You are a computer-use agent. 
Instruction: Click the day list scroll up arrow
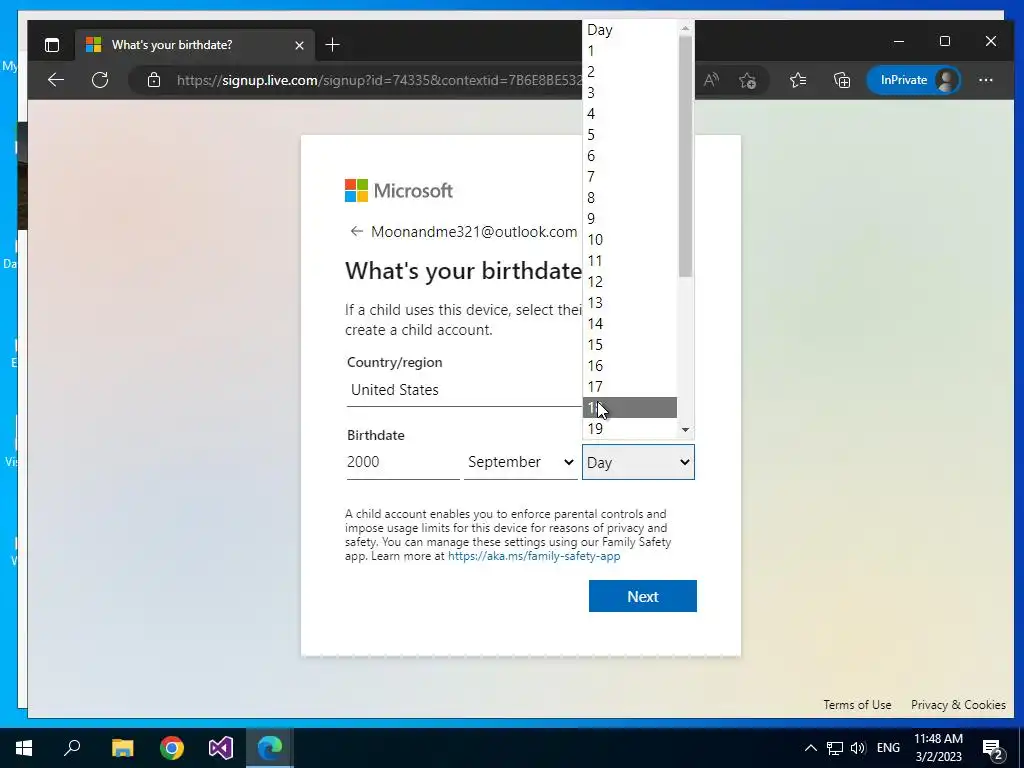tap(685, 27)
